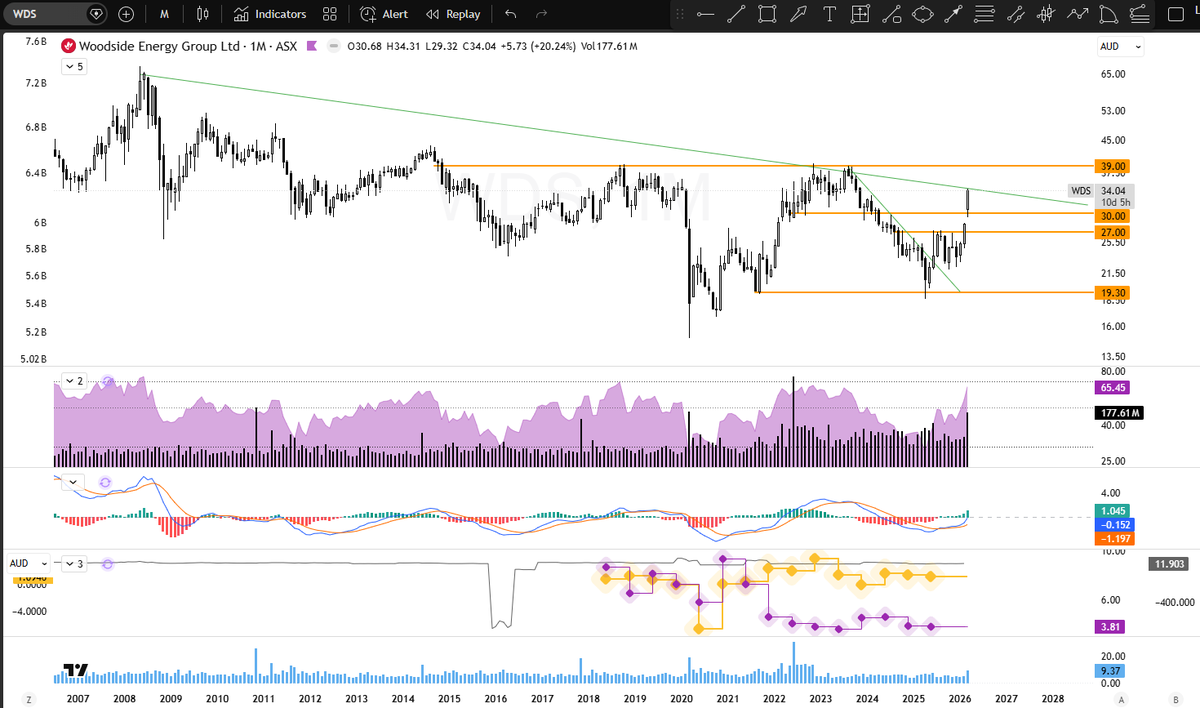Click the -1.197 orange signal label

click(1114, 539)
